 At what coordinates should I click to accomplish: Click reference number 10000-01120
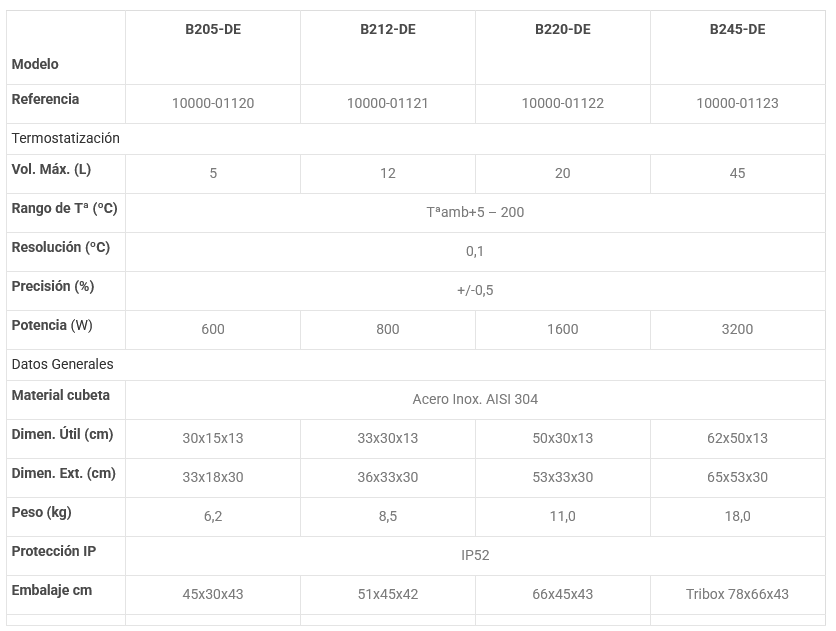213,103
